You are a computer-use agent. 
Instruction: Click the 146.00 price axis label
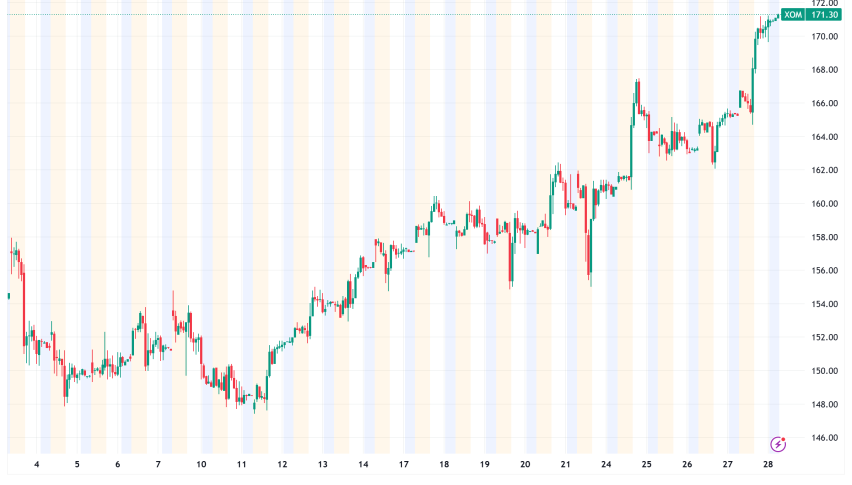(x=824, y=438)
